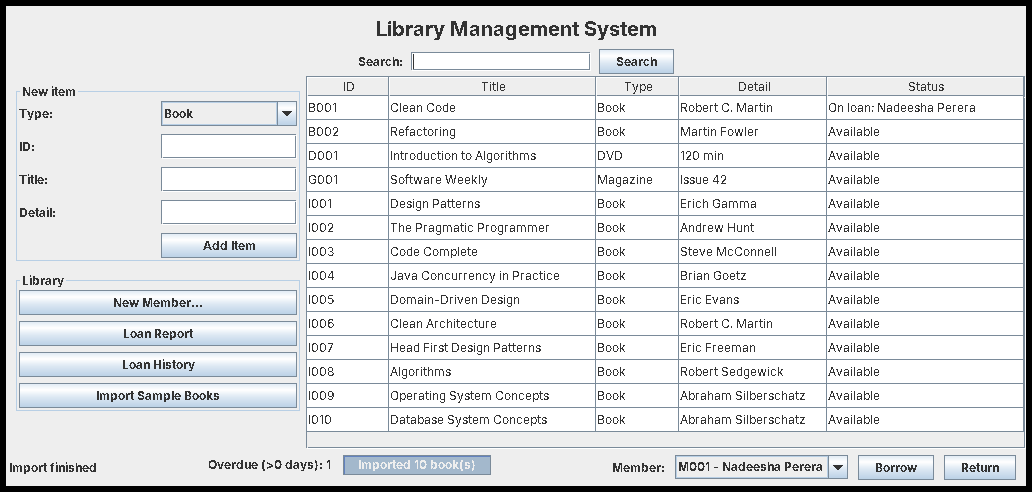Select Operating System Concepts row

[665, 395]
